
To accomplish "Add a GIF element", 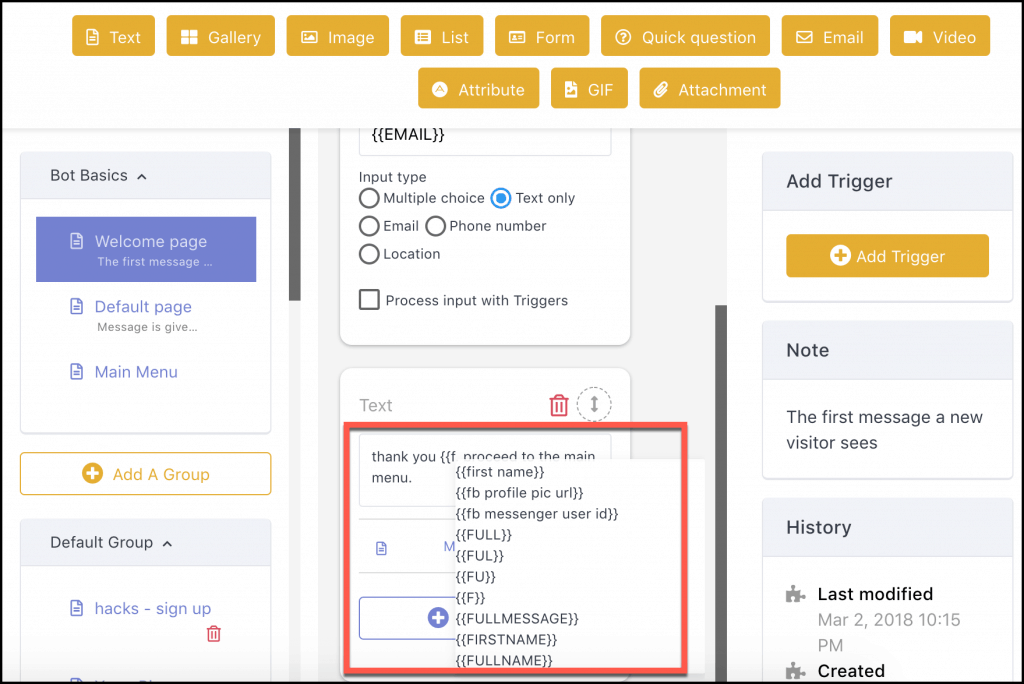I will point(589,88).
